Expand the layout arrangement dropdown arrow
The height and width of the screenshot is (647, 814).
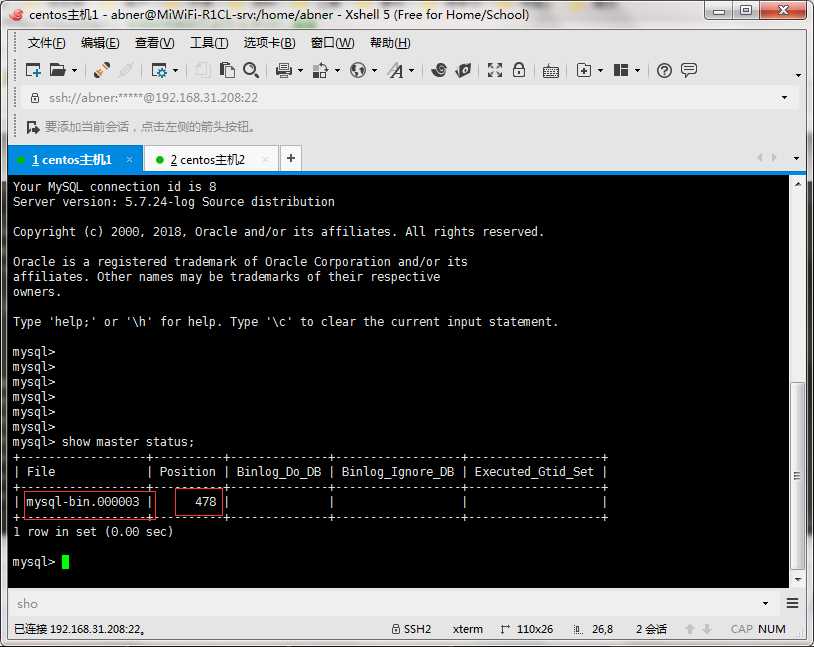[637, 70]
